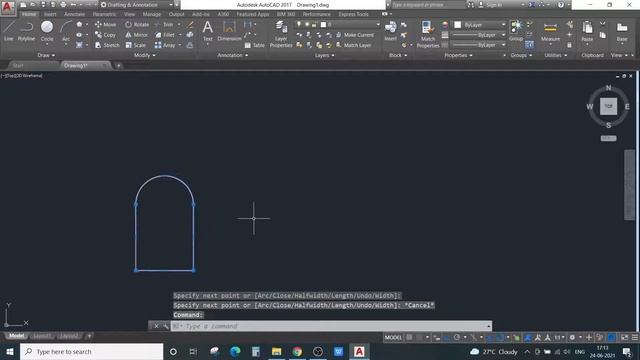Viewport: 640px width, 360px height.
Task: Click the TOP face of ViewCube
Action: [x=608, y=106]
